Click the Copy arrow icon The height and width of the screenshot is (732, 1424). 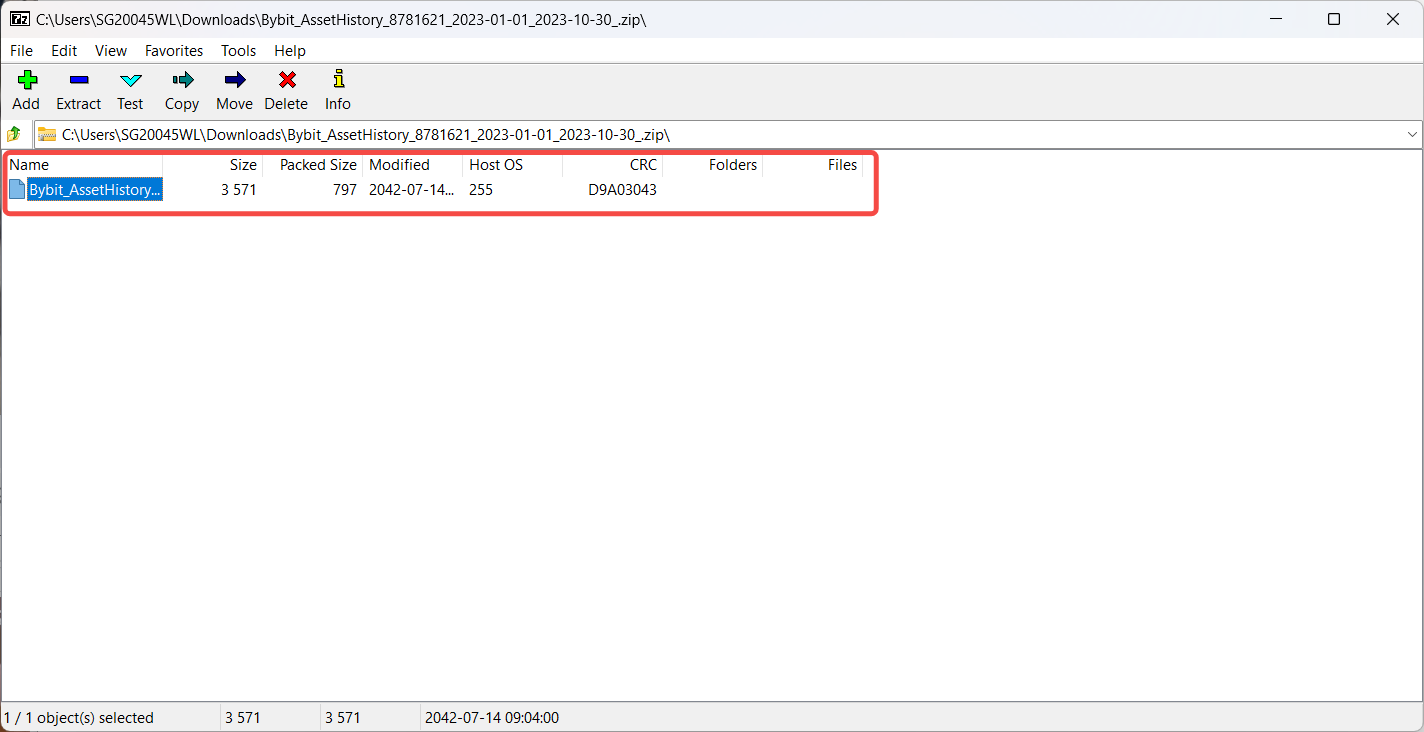point(182,81)
